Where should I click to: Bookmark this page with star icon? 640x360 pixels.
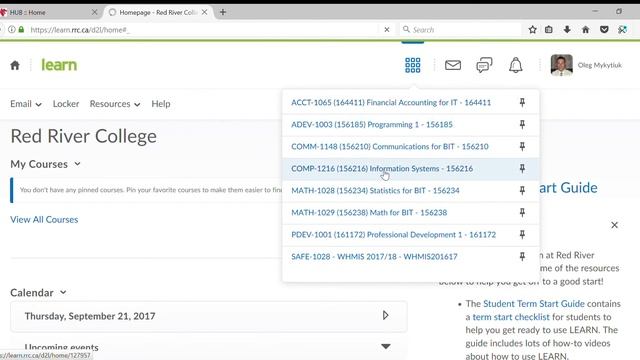click(x=532, y=30)
